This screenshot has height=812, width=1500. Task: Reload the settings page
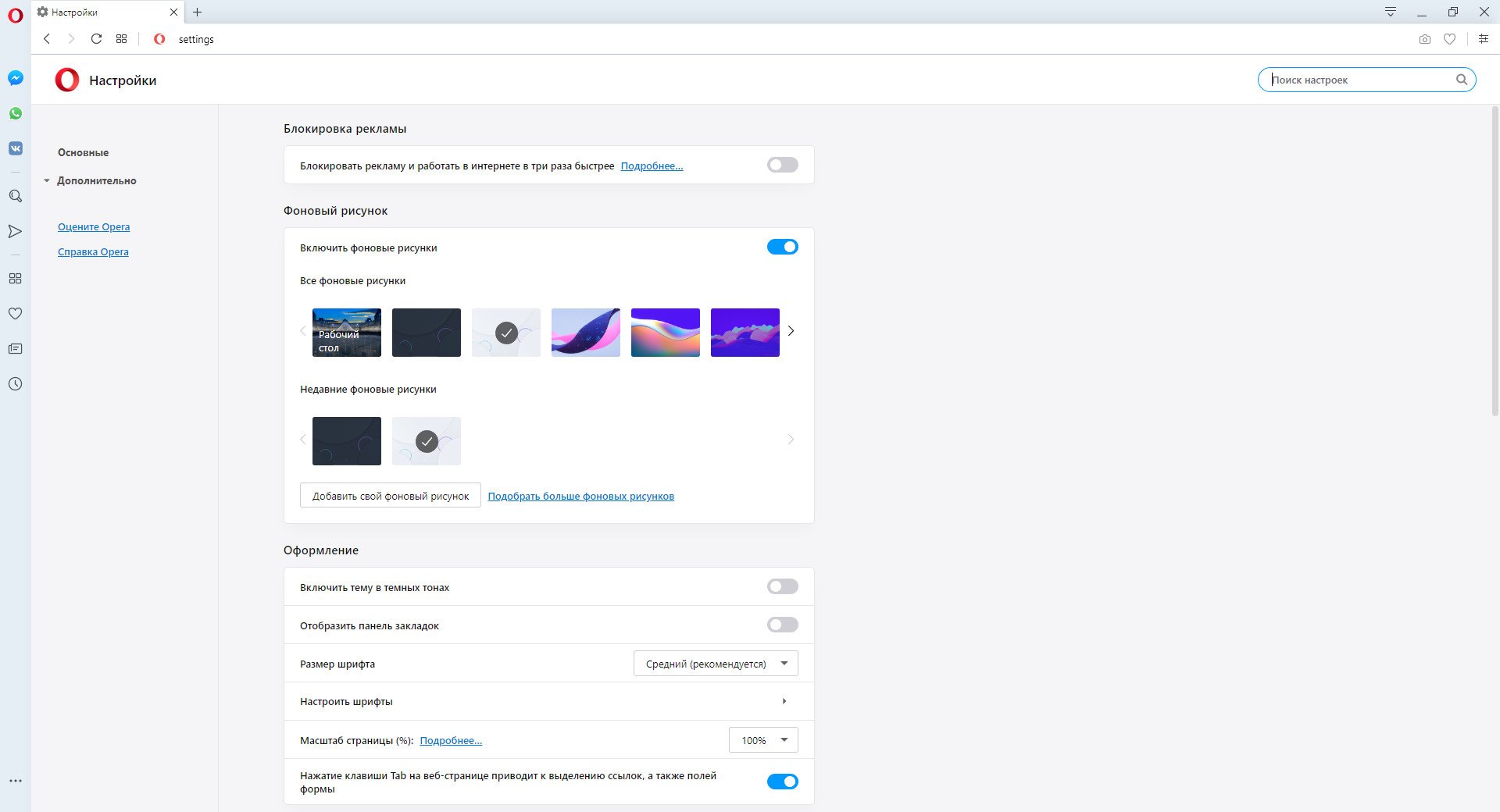point(96,39)
